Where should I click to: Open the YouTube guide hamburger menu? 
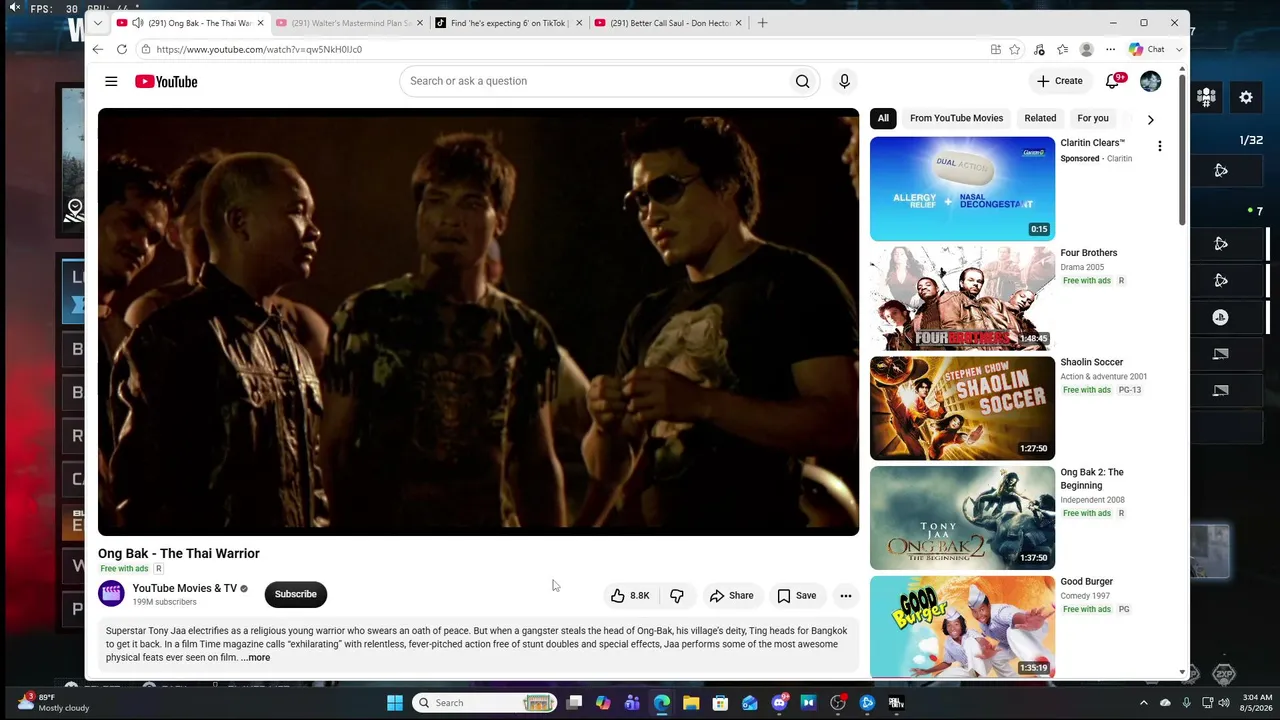(111, 81)
